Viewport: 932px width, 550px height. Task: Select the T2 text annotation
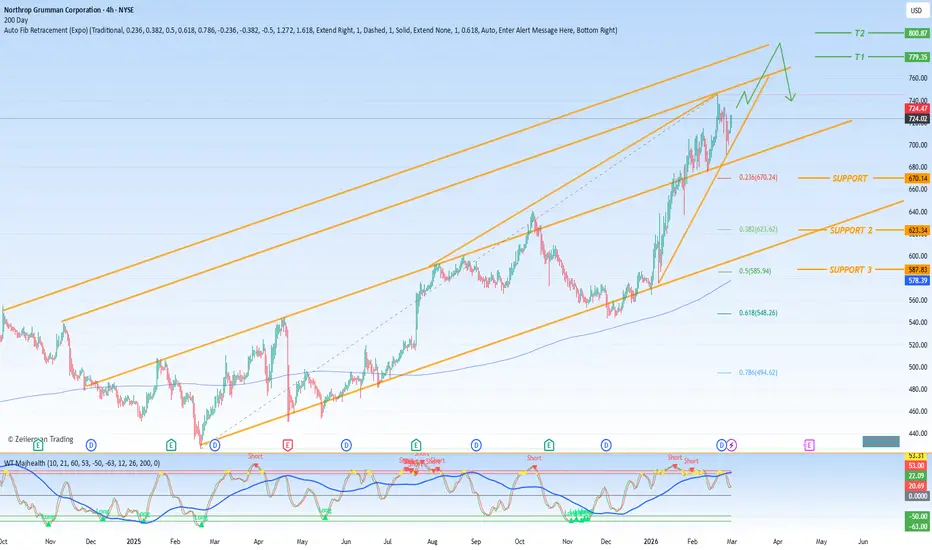pos(859,33)
